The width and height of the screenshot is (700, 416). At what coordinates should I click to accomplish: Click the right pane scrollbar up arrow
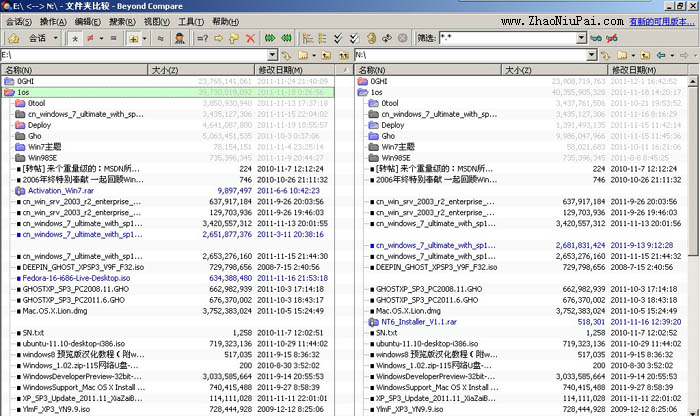pos(692,81)
